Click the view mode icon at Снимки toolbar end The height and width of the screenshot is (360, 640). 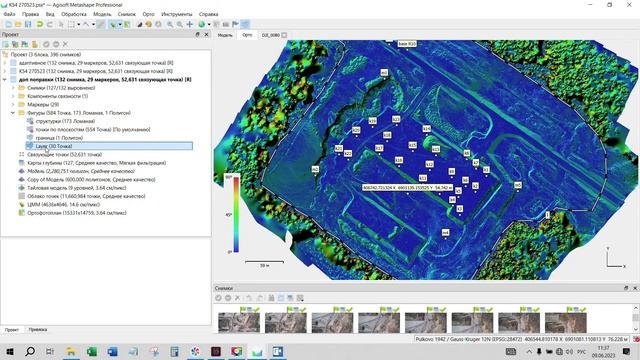300,298
